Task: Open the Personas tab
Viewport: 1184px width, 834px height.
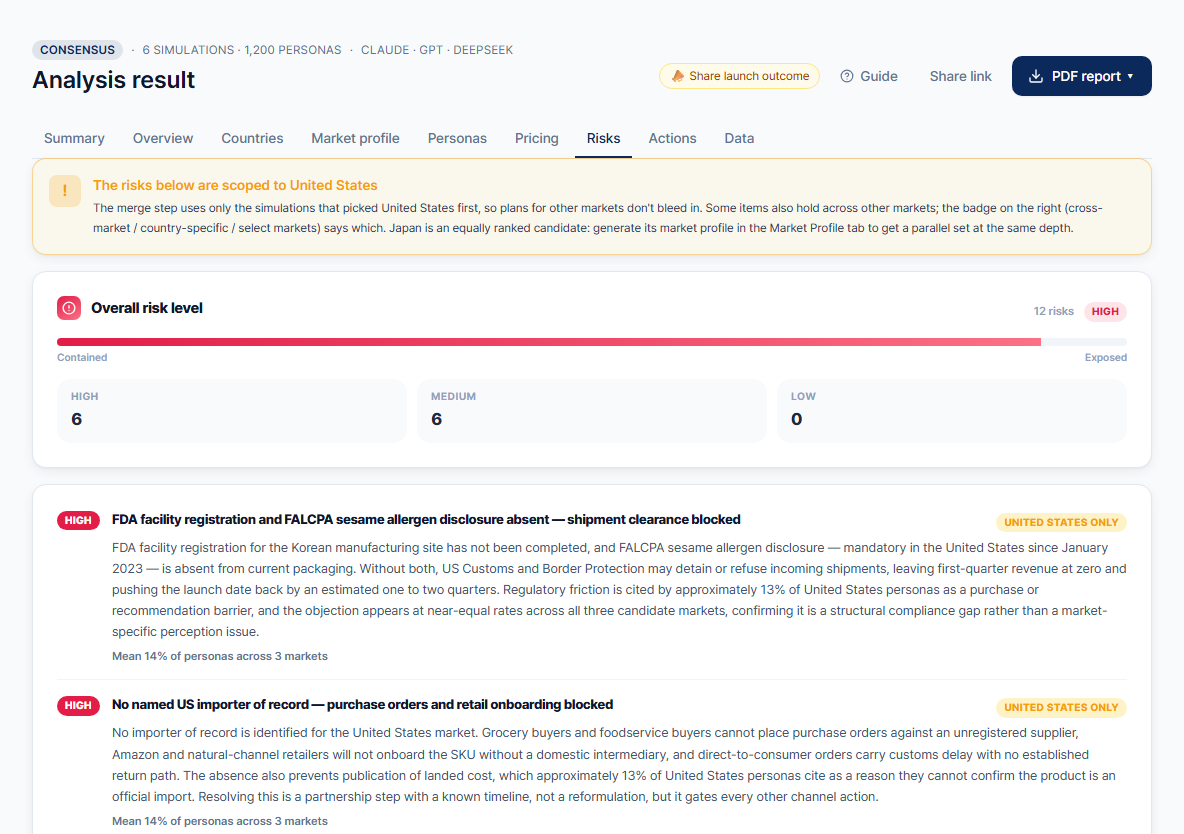Action: click(x=457, y=138)
